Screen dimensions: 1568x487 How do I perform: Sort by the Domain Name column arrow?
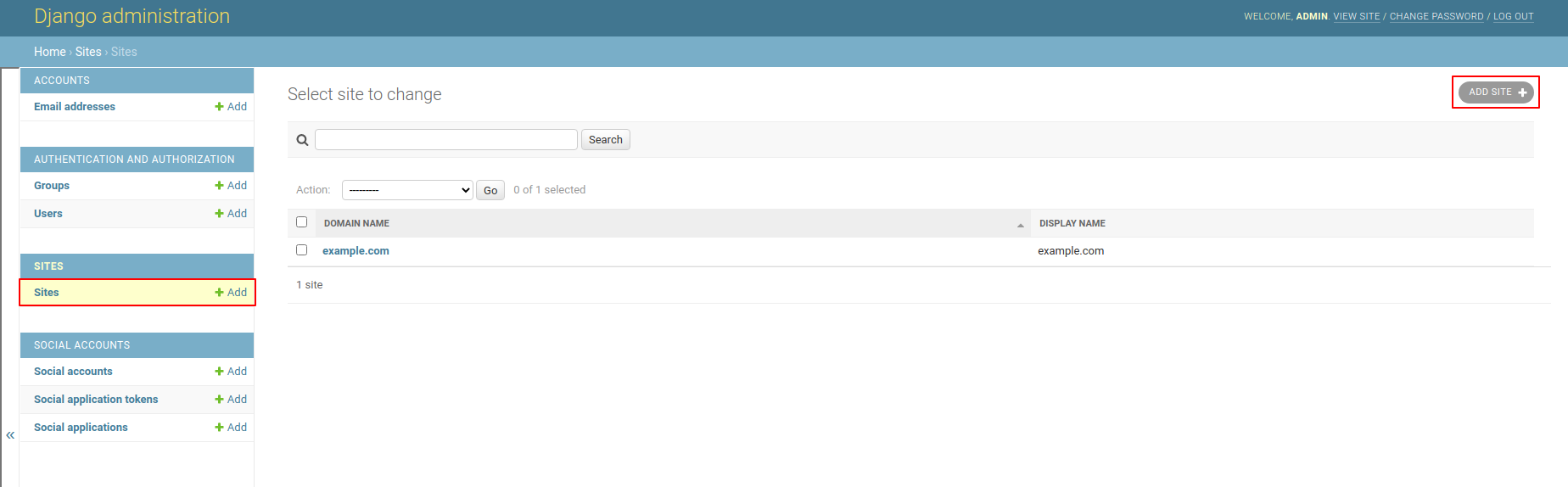[1020, 225]
